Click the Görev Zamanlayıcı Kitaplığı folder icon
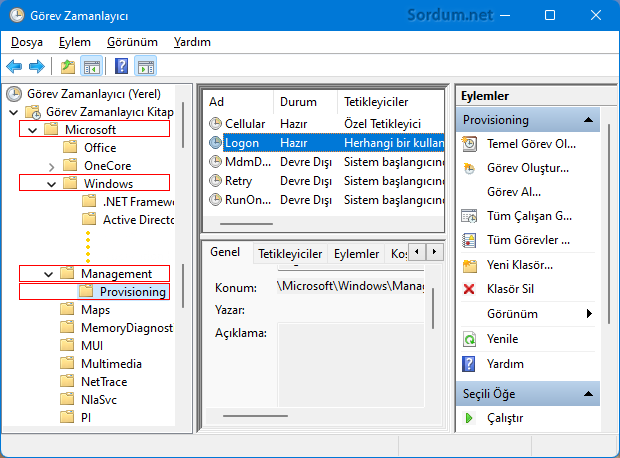The image size is (620, 458). tap(33, 112)
